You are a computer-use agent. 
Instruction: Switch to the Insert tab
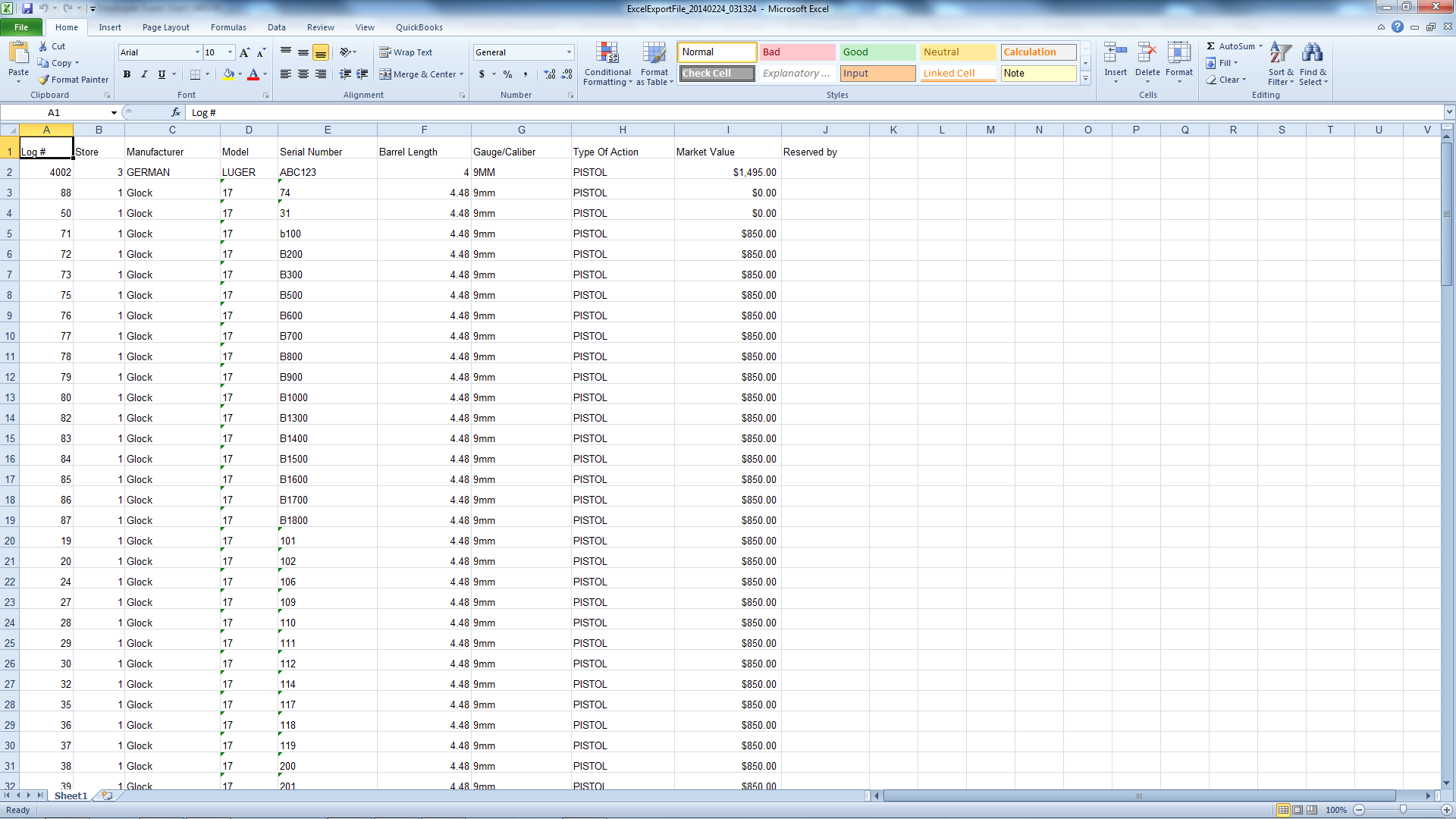coord(110,27)
